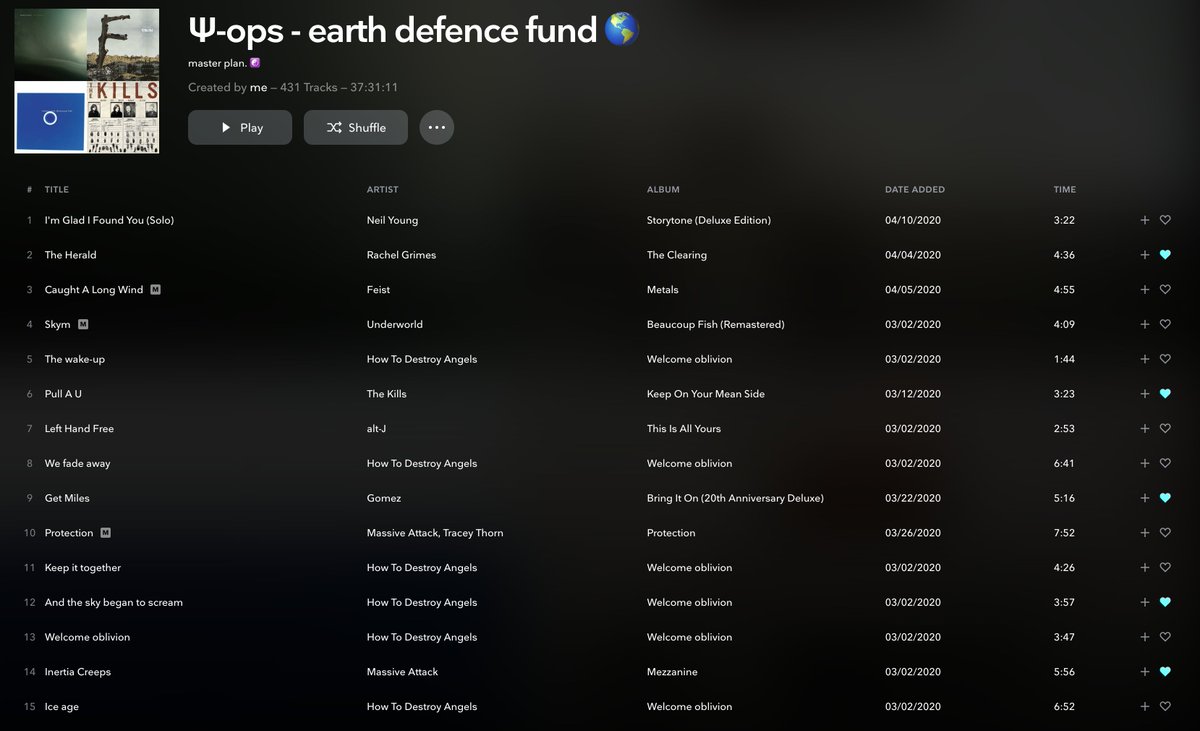Viewport: 1200px width, 731px height.
Task: Favorite Left Hand Free with heart
Action: tap(1165, 429)
